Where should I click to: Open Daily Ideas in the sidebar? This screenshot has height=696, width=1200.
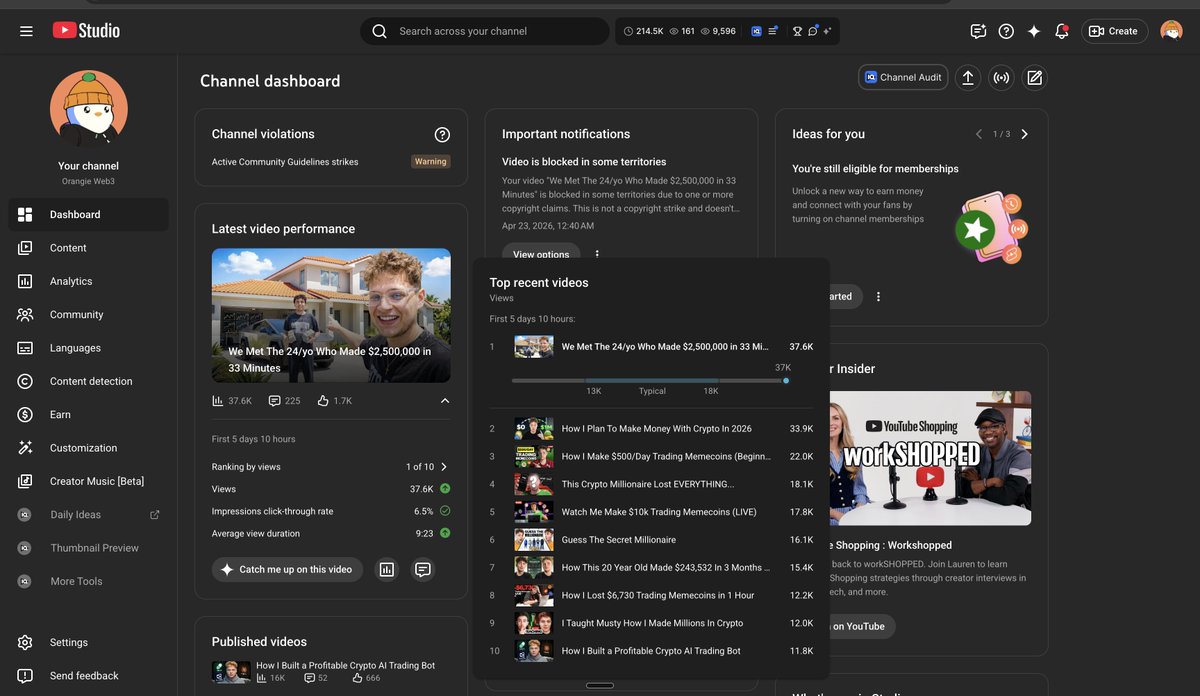point(89,515)
